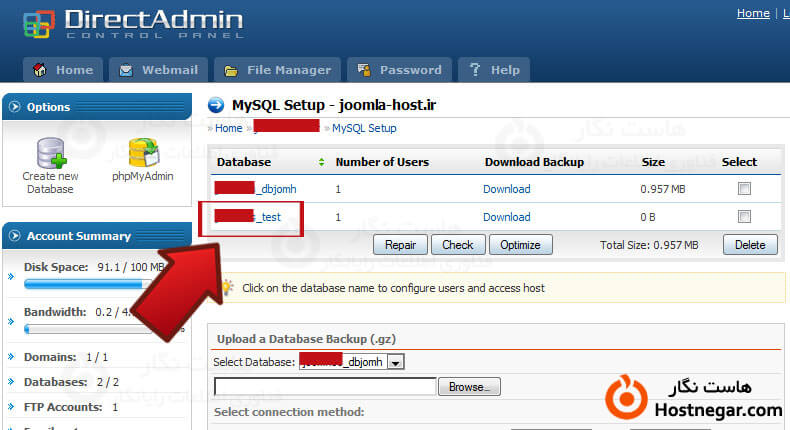Click the Domains: 1 / 1 summary text
This screenshot has height=430, width=790.
click(66, 357)
